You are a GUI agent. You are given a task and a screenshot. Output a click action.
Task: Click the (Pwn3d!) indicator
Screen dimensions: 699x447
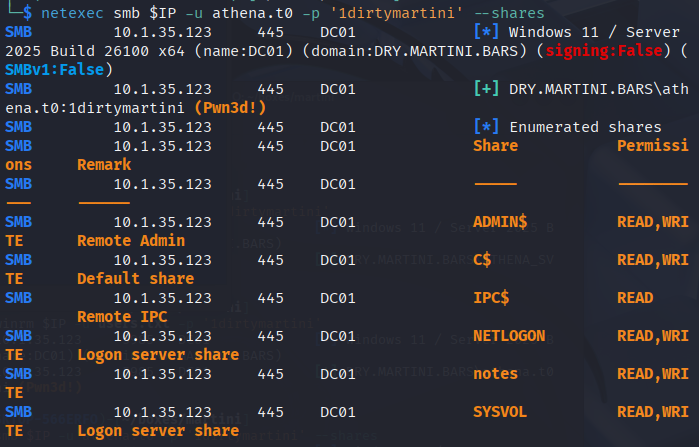pos(230,108)
